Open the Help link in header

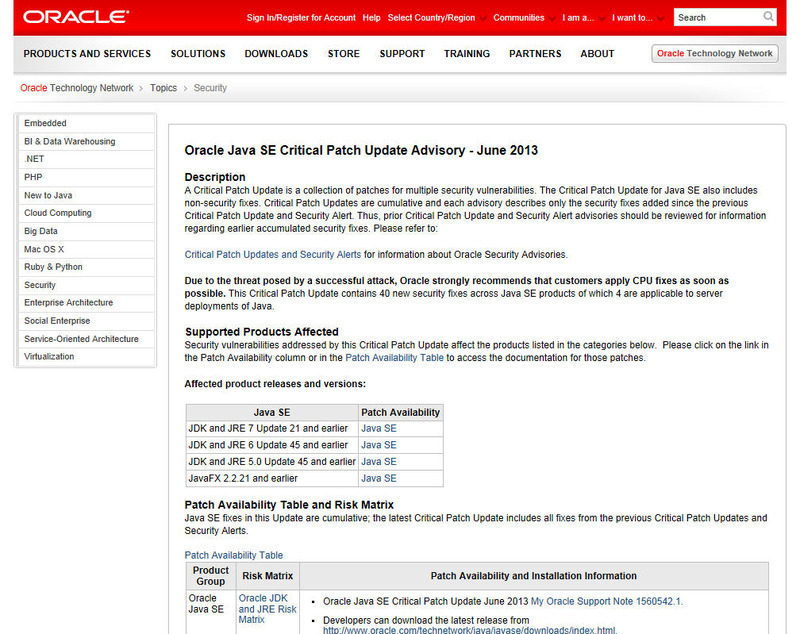tap(371, 17)
